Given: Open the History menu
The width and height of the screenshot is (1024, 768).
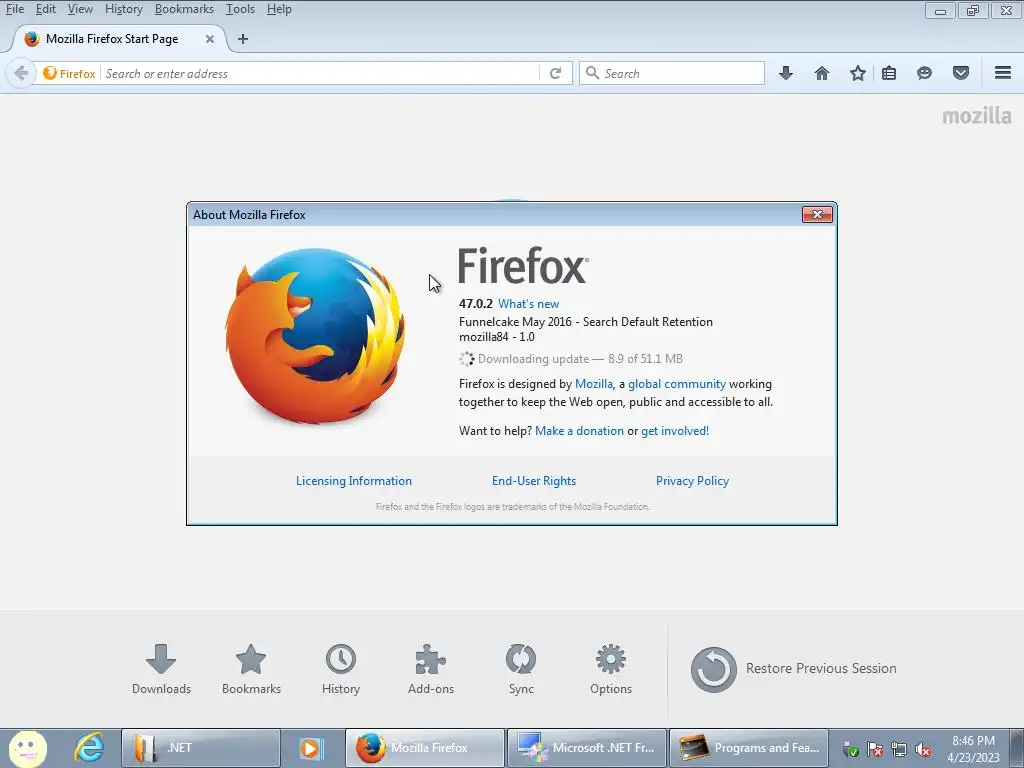Looking at the screenshot, I should click(123, 9).
